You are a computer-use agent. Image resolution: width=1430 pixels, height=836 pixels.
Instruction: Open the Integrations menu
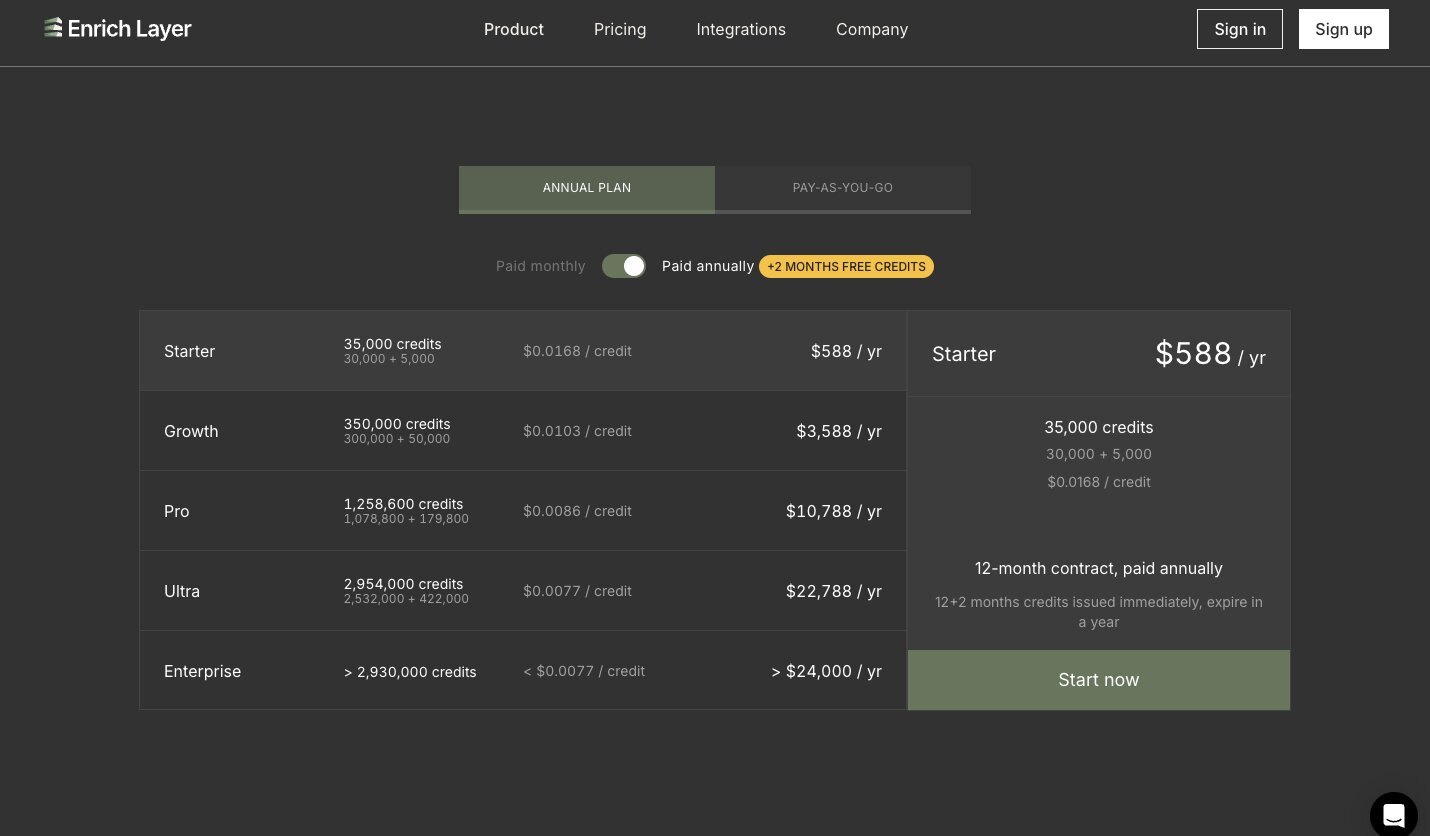(741, 29)
